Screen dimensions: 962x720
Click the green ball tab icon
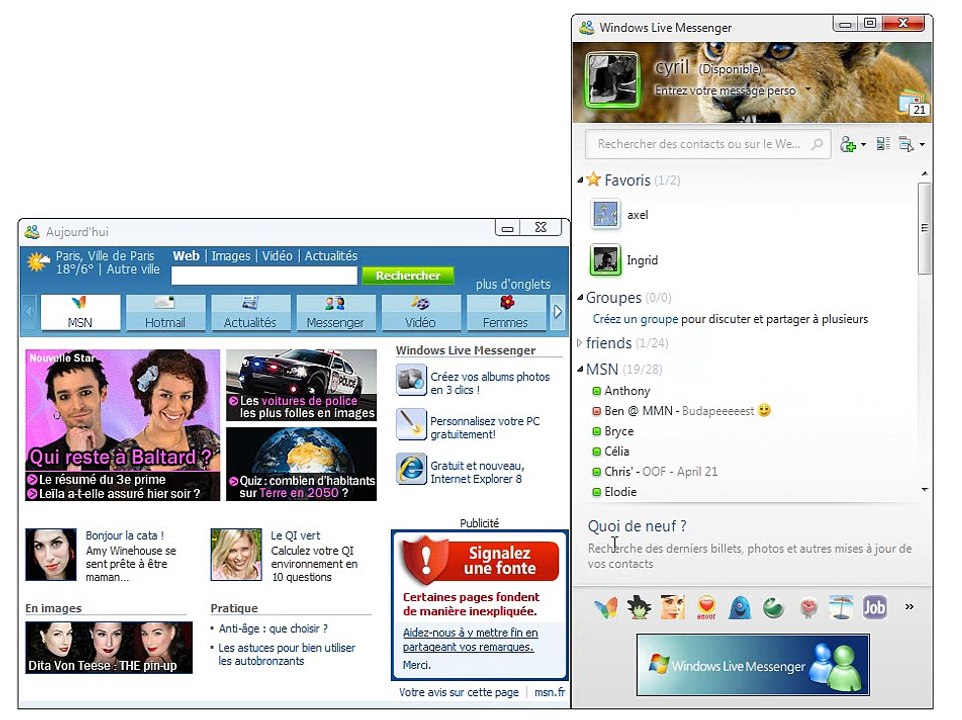(x=773, y=607)
